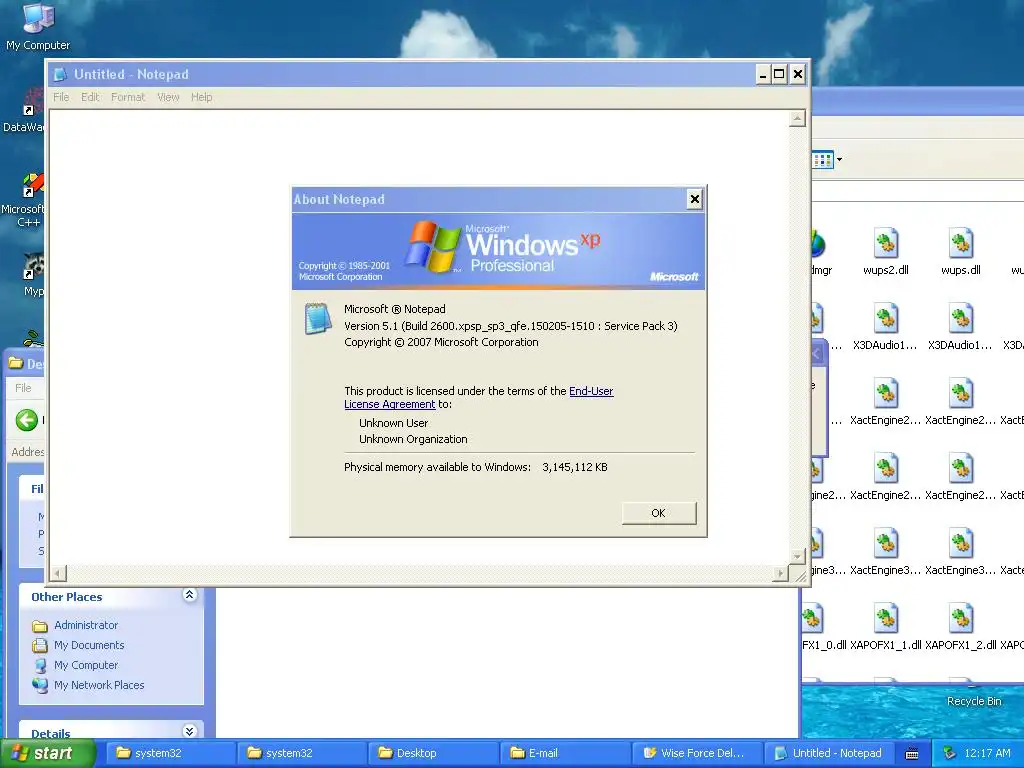
Task: Click the keyboard icon in the system tray
Action: (912, 754)
